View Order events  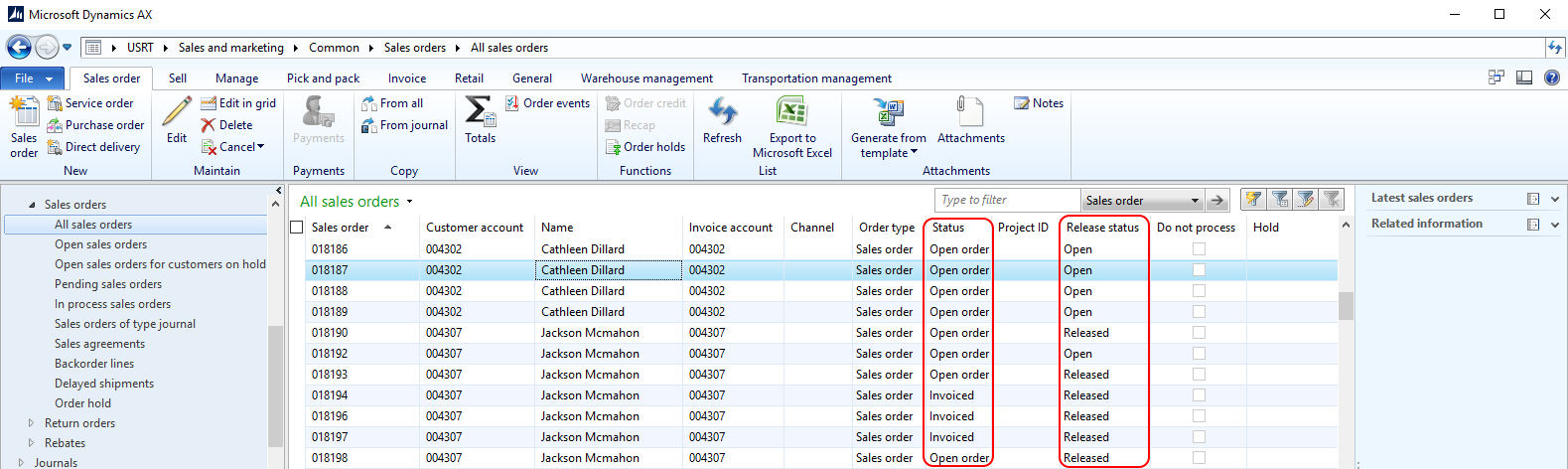coord(548,103)
